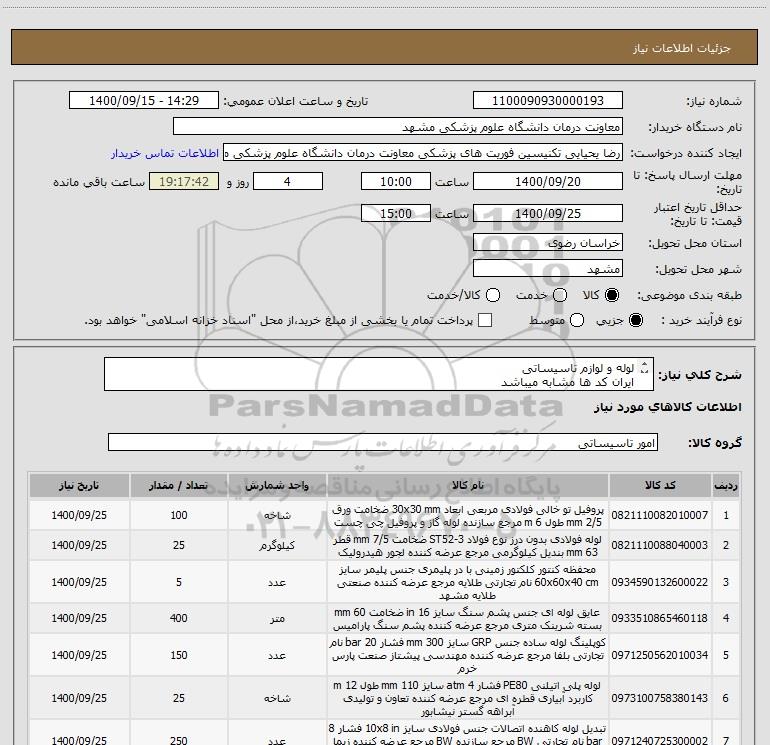This screenshot has width=770, height=745.
Task: Click the delivery city field مشهد
Action: [x=548, y=269]
